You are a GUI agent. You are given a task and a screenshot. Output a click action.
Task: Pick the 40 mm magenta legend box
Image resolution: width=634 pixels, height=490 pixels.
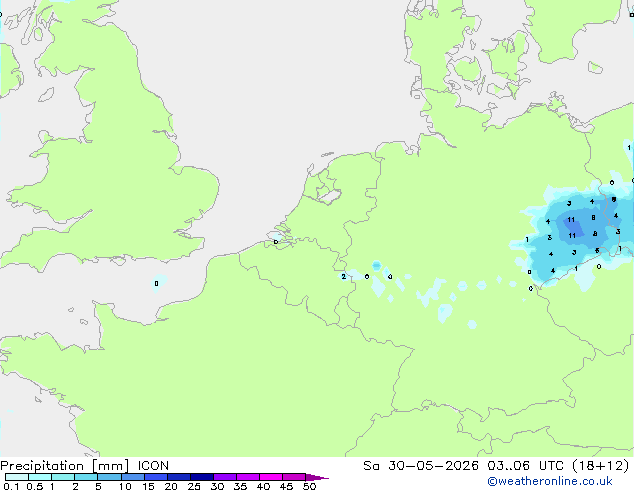pos(271,477)
